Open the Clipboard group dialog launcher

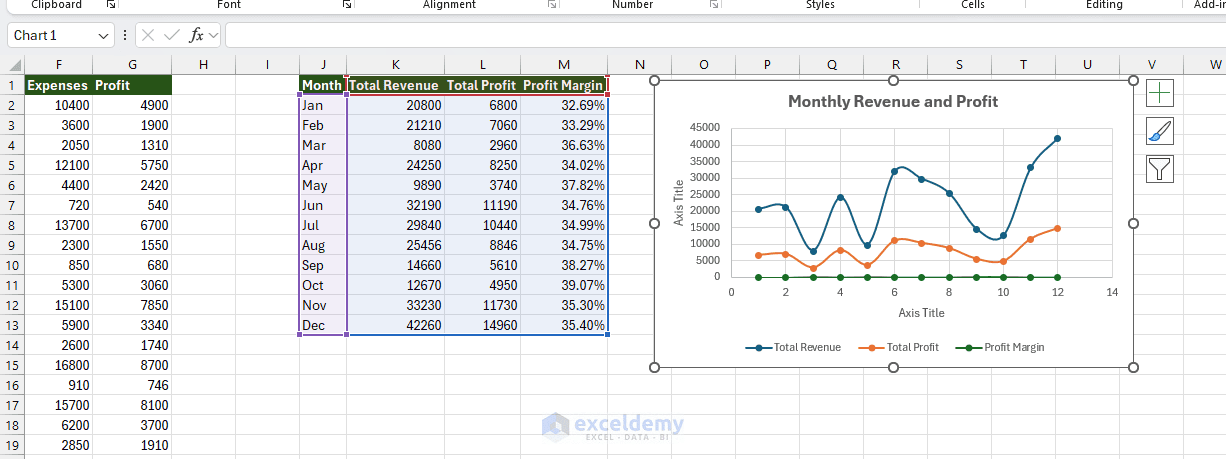pos(111,5)
